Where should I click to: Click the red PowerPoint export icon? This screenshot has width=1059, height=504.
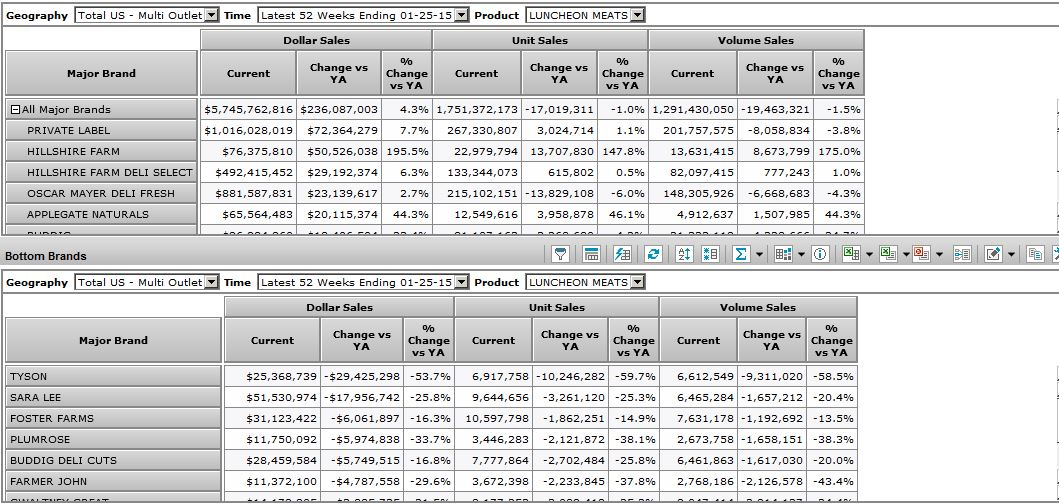(921, 255)
